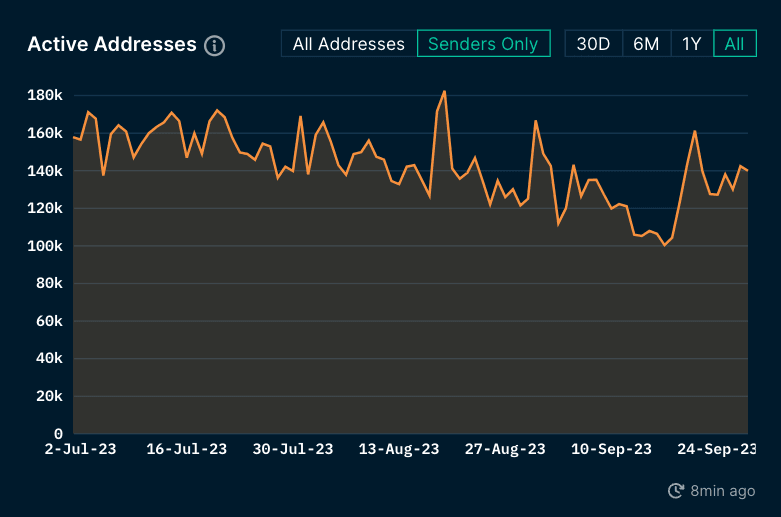The width and height of the screenshot is (781, 517).
Task: Set time range to 1Y
Action: point(692,44)
